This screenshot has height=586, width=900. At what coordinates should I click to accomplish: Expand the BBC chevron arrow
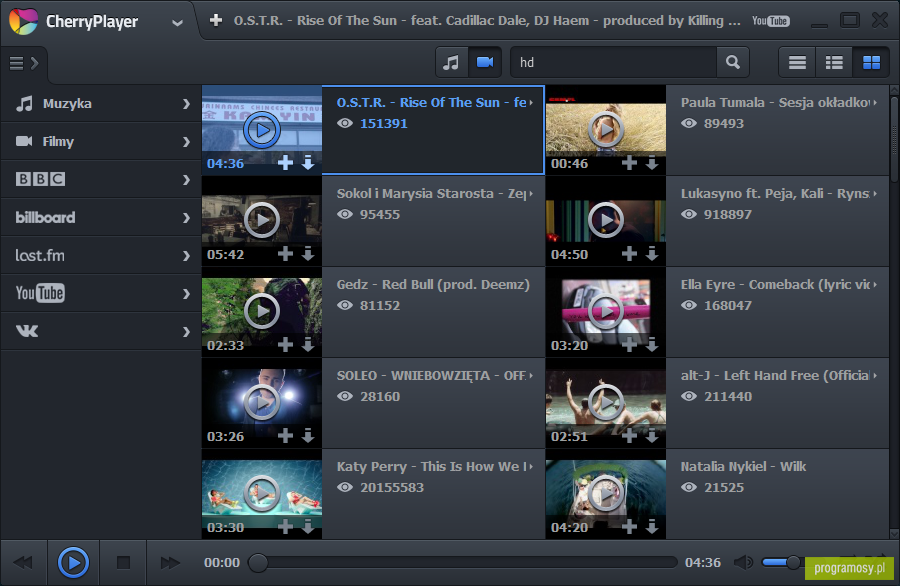point(186,180)
